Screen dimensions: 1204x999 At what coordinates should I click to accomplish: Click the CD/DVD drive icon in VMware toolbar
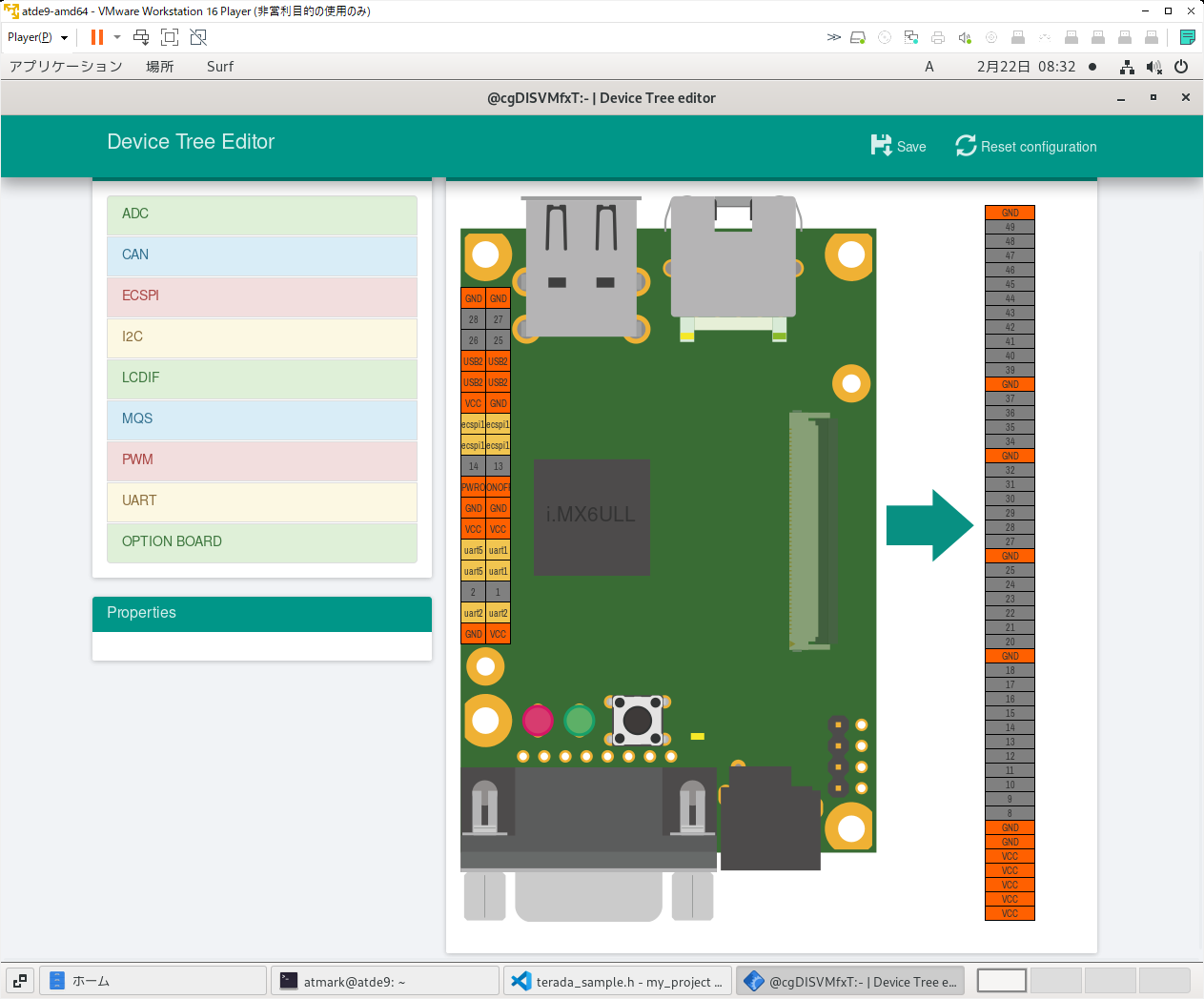pyautogui.click(x=885, y=37)
